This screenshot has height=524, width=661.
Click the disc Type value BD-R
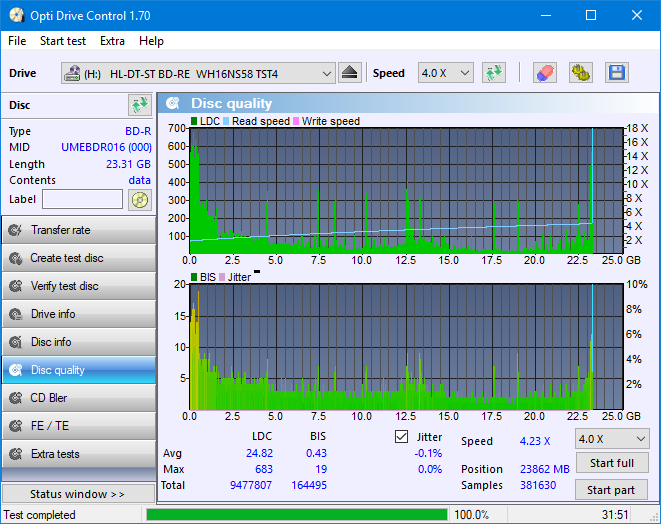click(138, 131)
